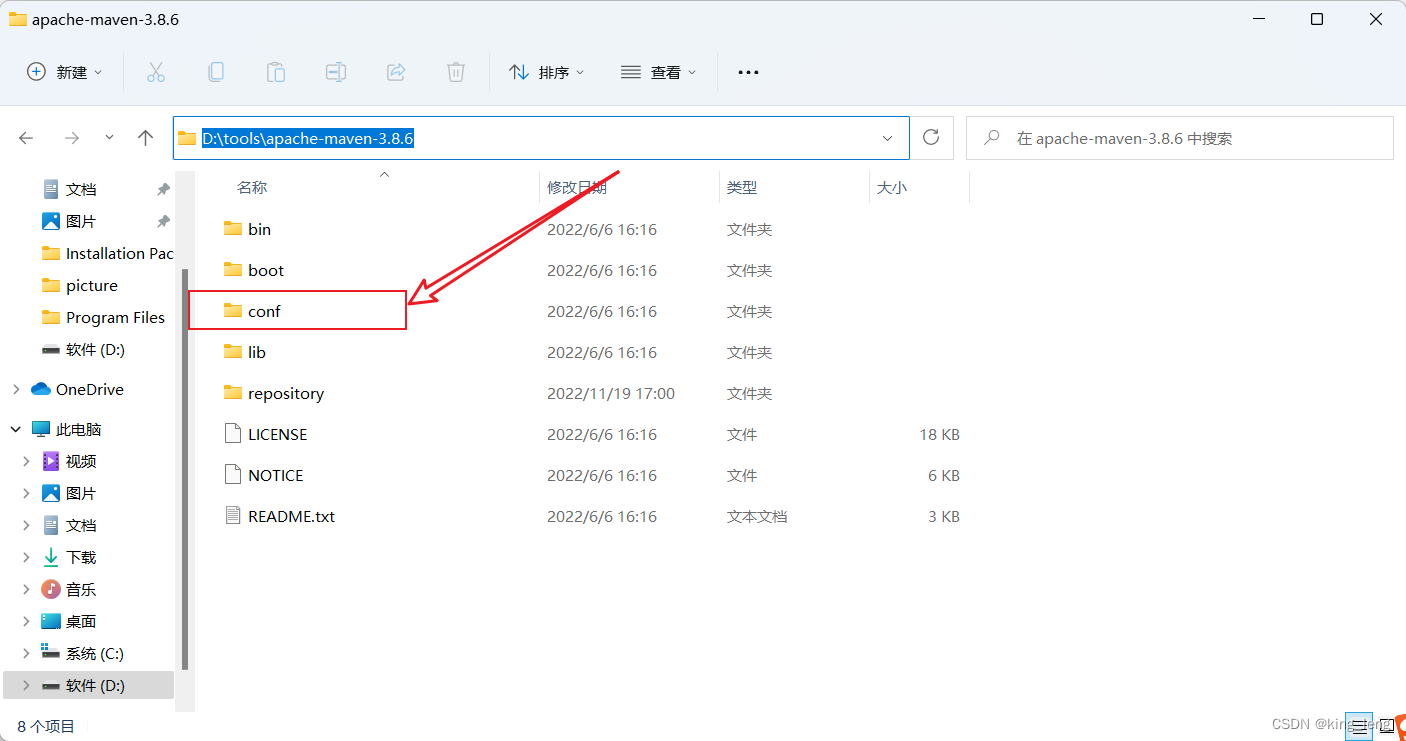
Task: Click the 此电脑 computer icon
Action: (x=41, y=429)
